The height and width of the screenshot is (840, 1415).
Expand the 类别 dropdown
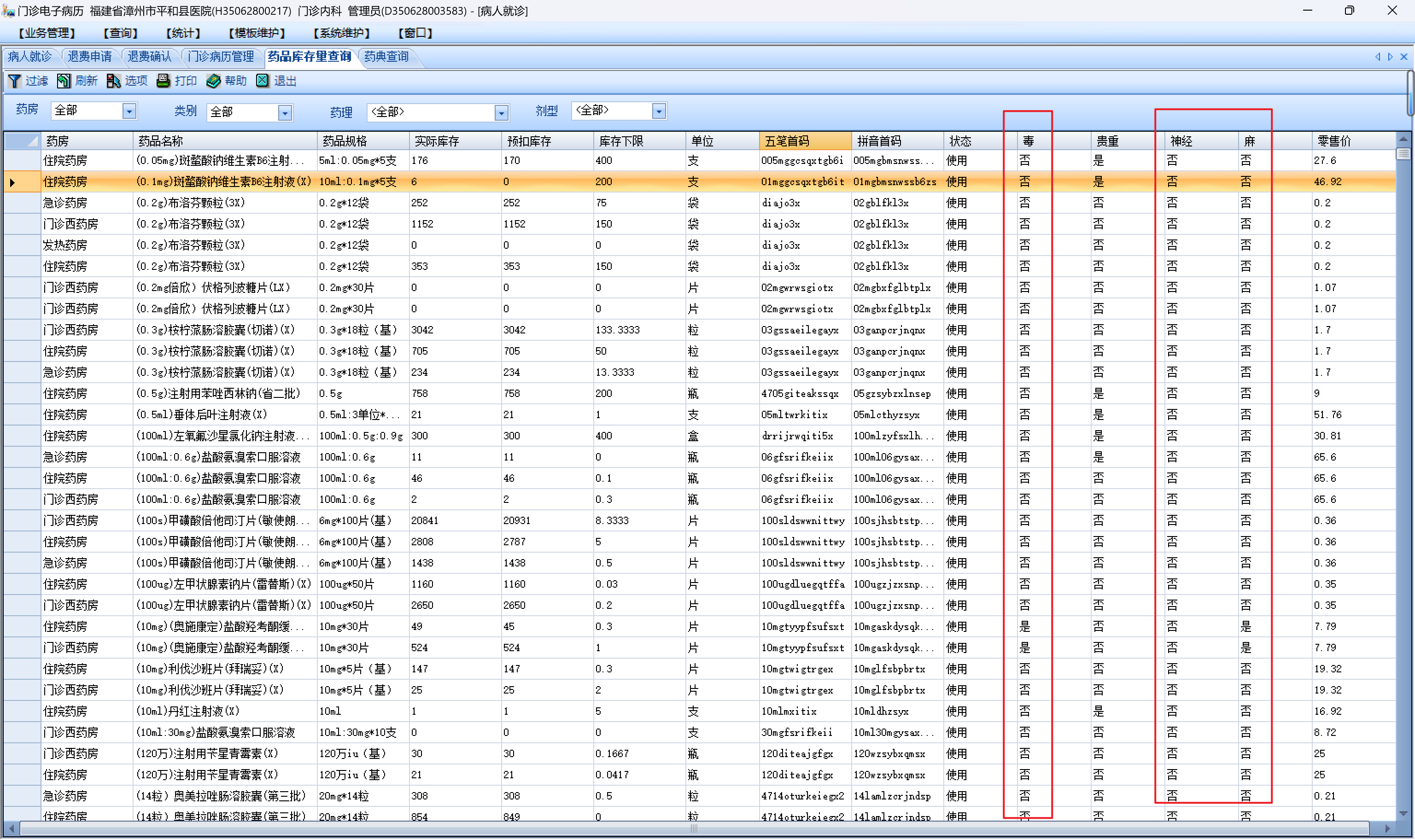[285, 113]
